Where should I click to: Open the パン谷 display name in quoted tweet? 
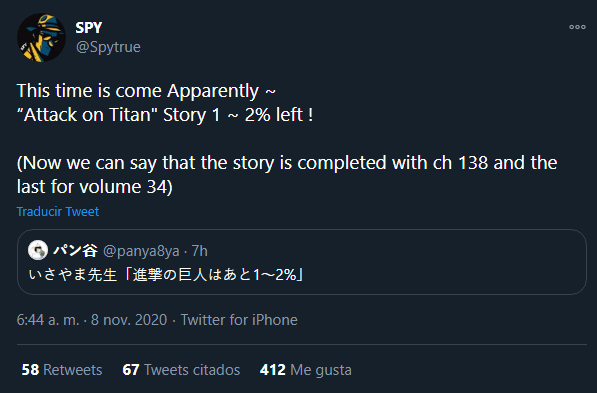point(75,251)
